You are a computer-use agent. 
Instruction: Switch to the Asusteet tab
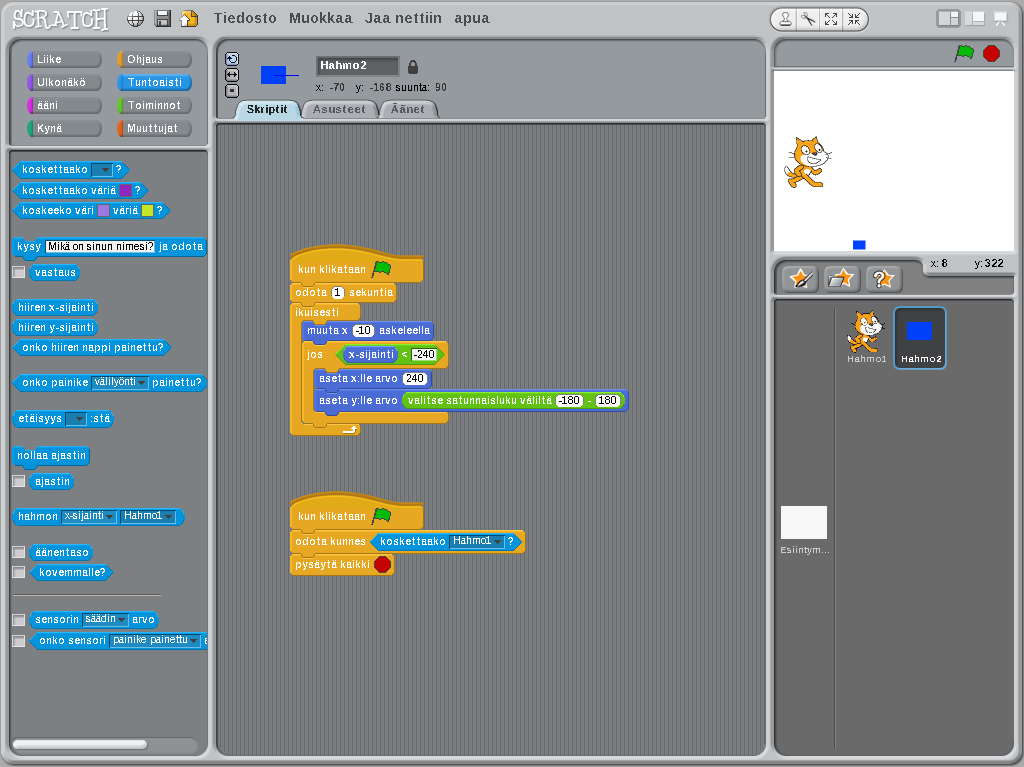339,110
